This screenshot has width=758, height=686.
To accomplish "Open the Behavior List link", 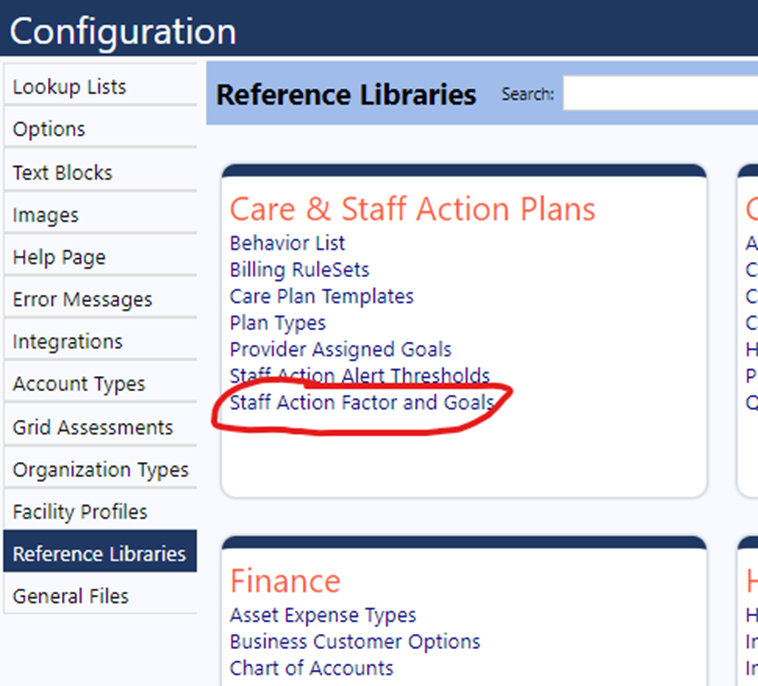I will (x=287, y=243).
